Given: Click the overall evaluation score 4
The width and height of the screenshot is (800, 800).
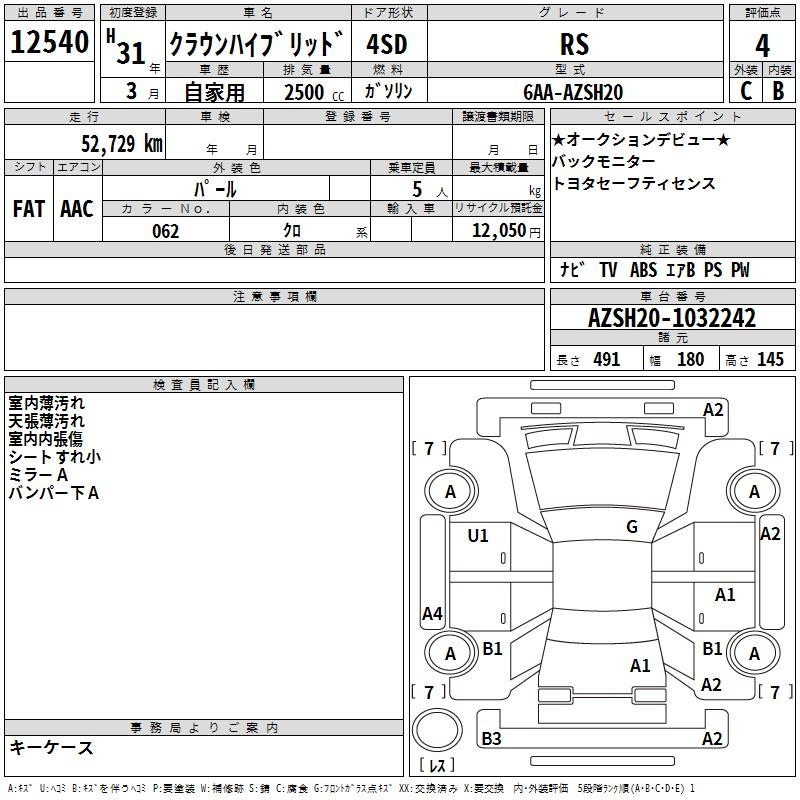Looking at the screenshot, I should pyautogui.click(x=762, y=45).
